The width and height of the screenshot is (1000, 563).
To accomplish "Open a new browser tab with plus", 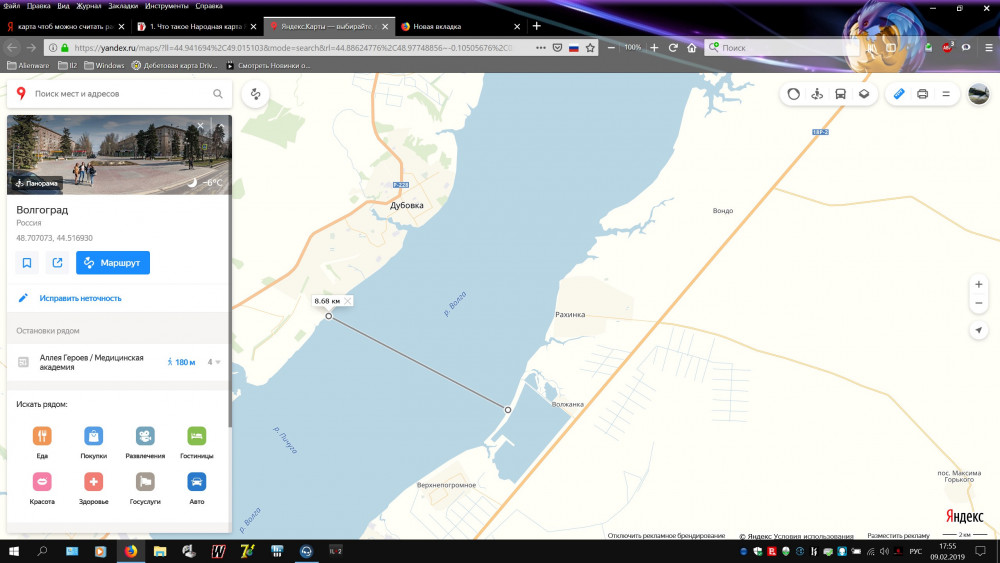I will (x=536, y=26).
